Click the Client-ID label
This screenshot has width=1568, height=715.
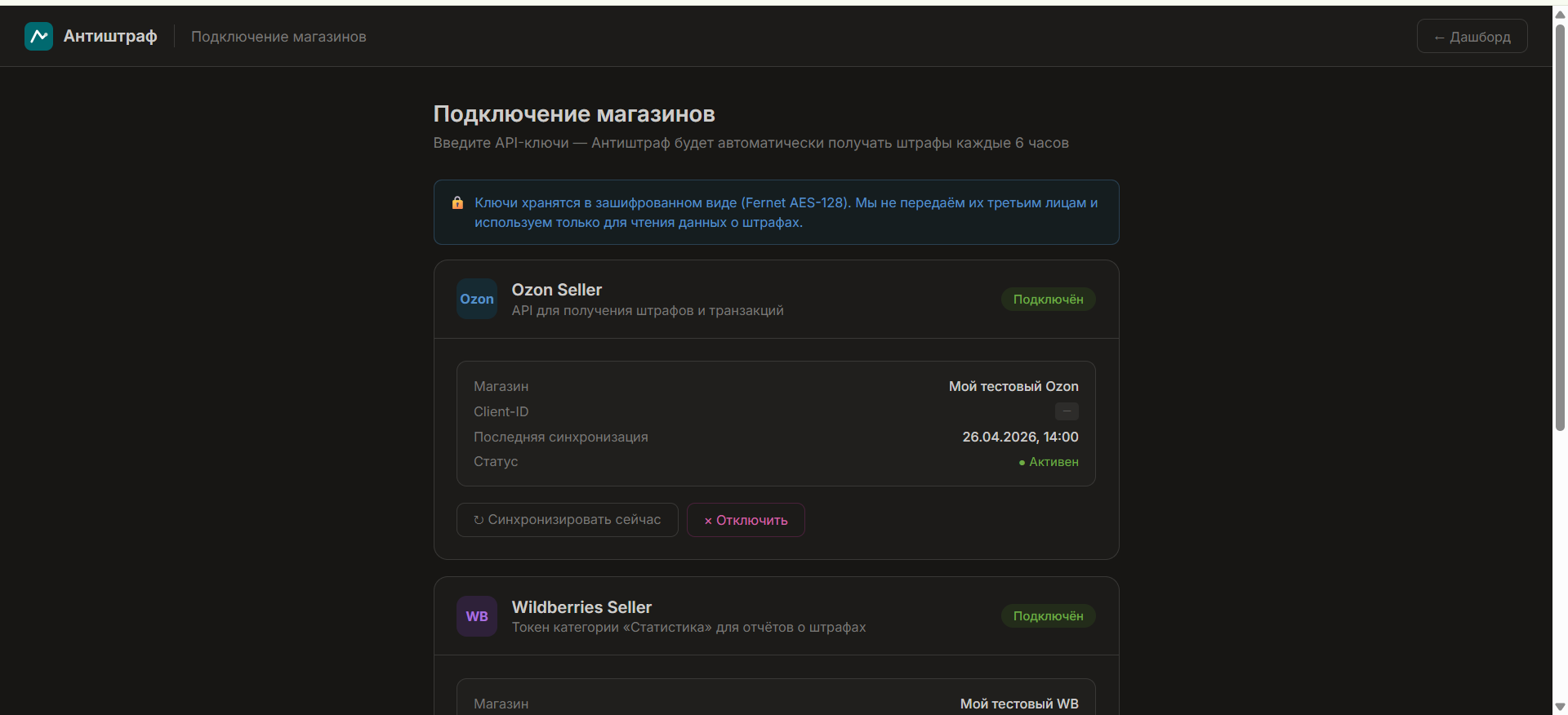(x=501, y=411)
